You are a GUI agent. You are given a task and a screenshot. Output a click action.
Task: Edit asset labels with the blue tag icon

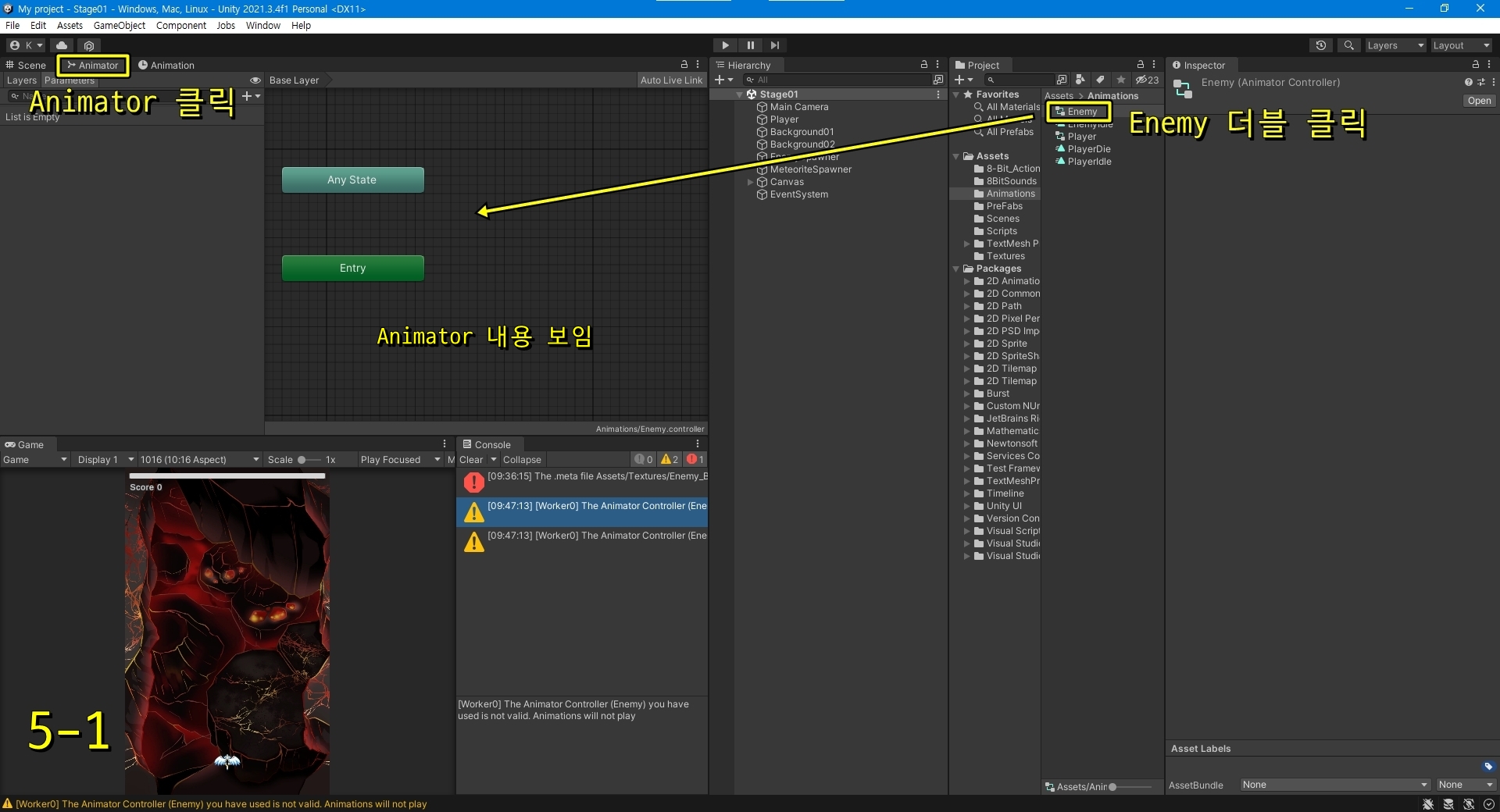(x=1487, y=767)
